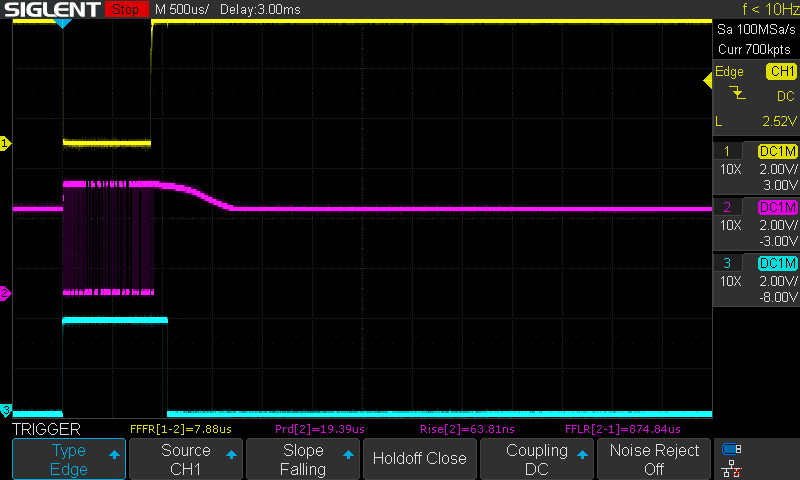Click the cyan DC1M coupling badge

(x=778, y=264)
